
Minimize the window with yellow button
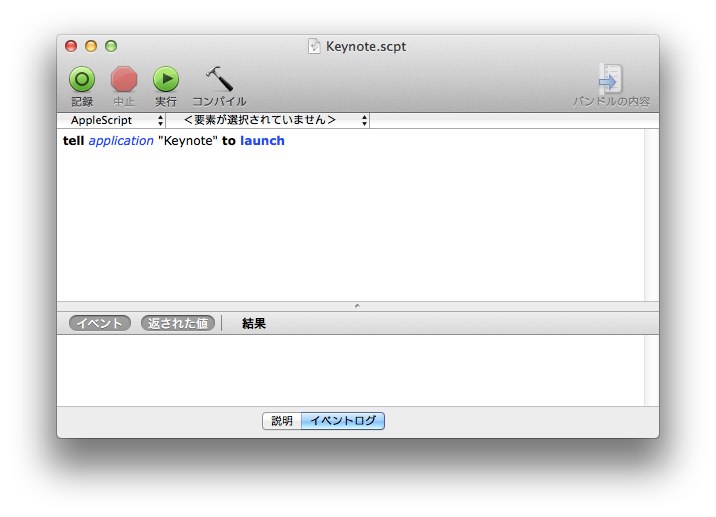(91, 46)
